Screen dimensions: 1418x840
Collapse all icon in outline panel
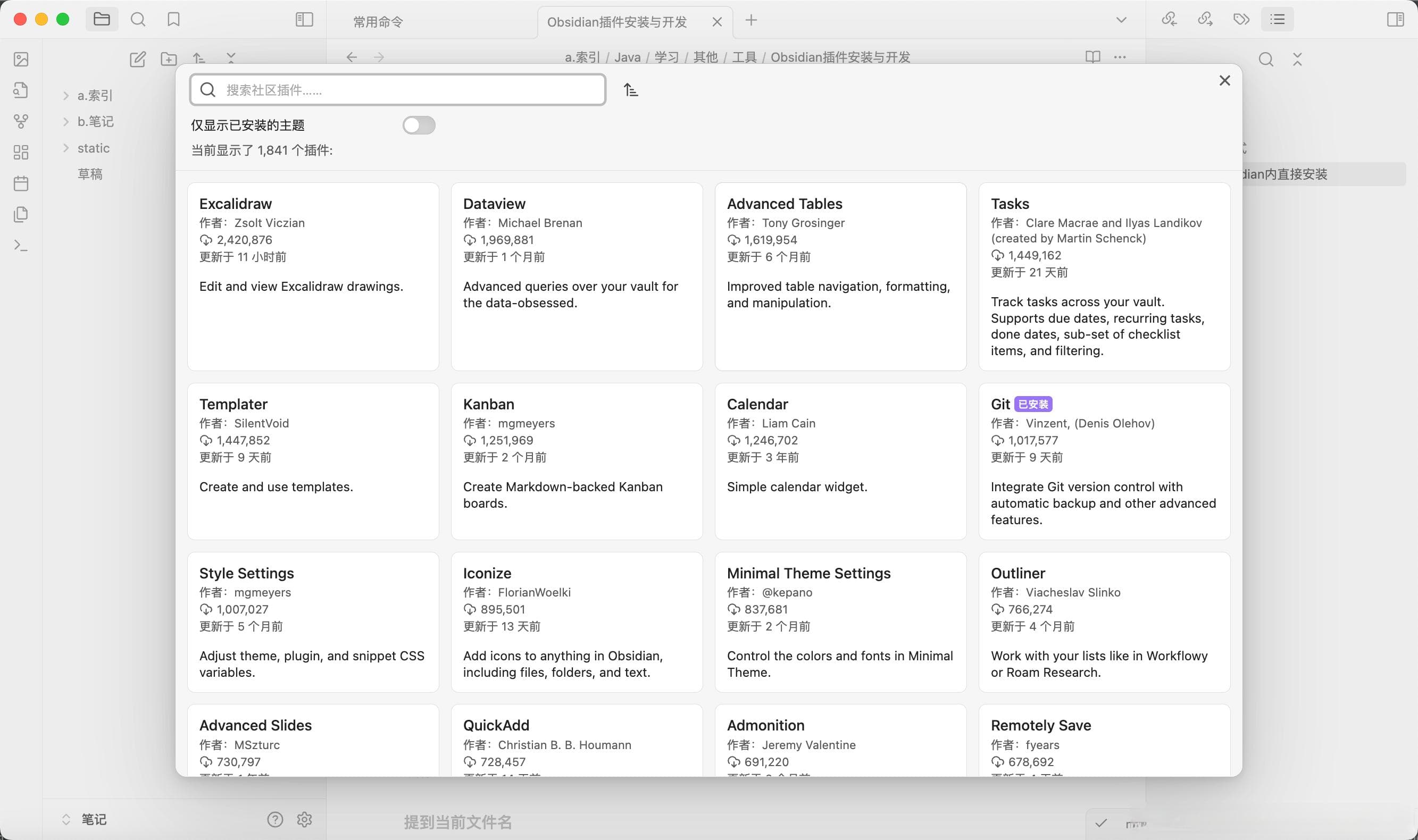(x=1297, y=59)
